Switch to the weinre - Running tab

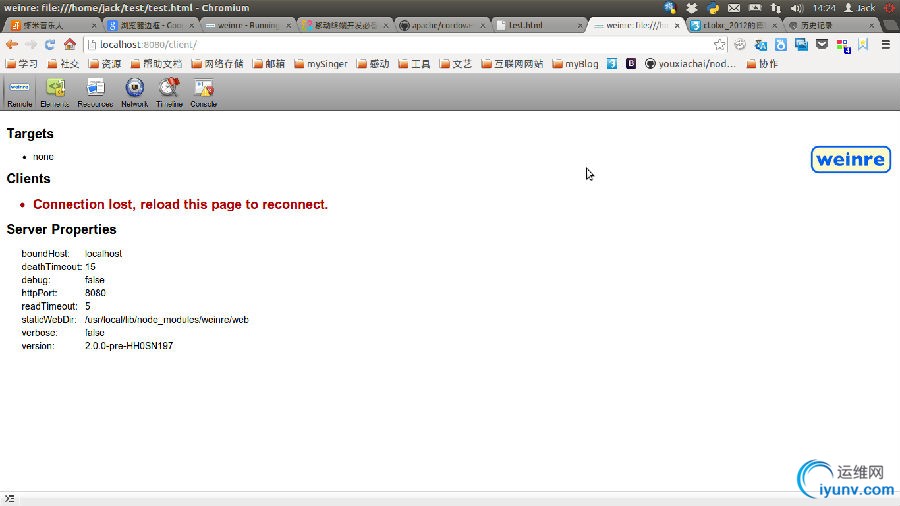[247, 25]
